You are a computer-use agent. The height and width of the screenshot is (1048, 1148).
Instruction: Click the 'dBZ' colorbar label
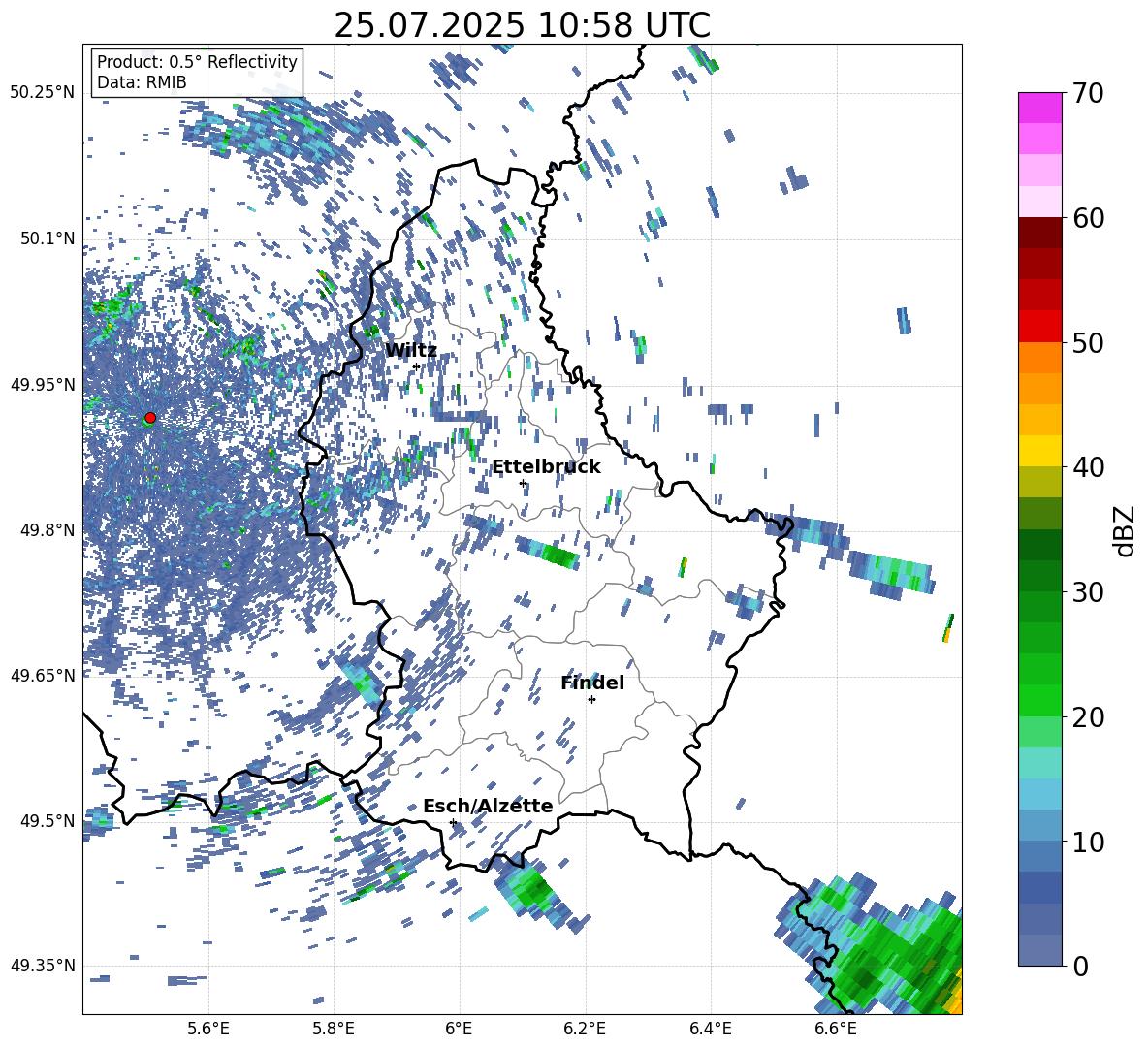[x=1124, y=529]
